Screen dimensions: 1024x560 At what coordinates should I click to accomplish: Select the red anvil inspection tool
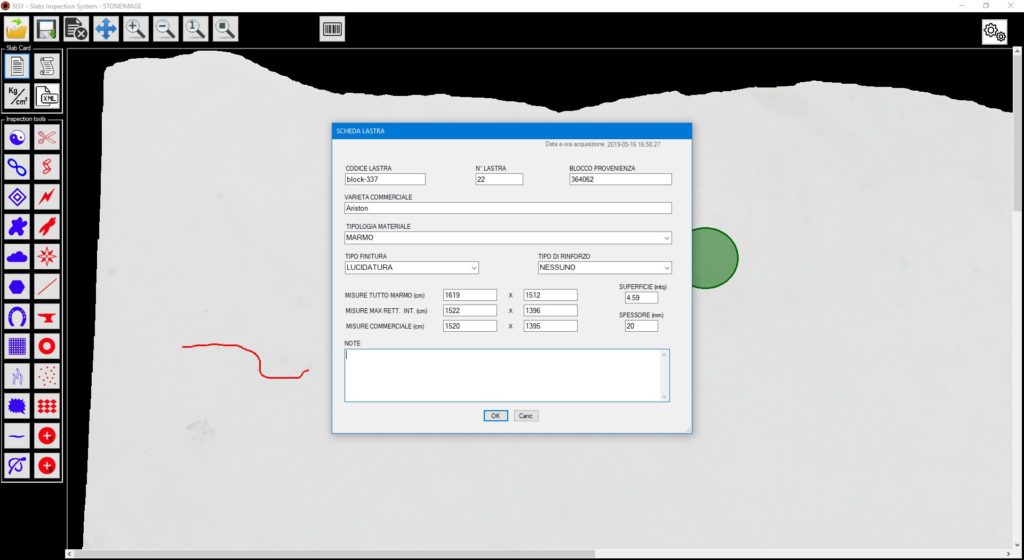[46, 317]
